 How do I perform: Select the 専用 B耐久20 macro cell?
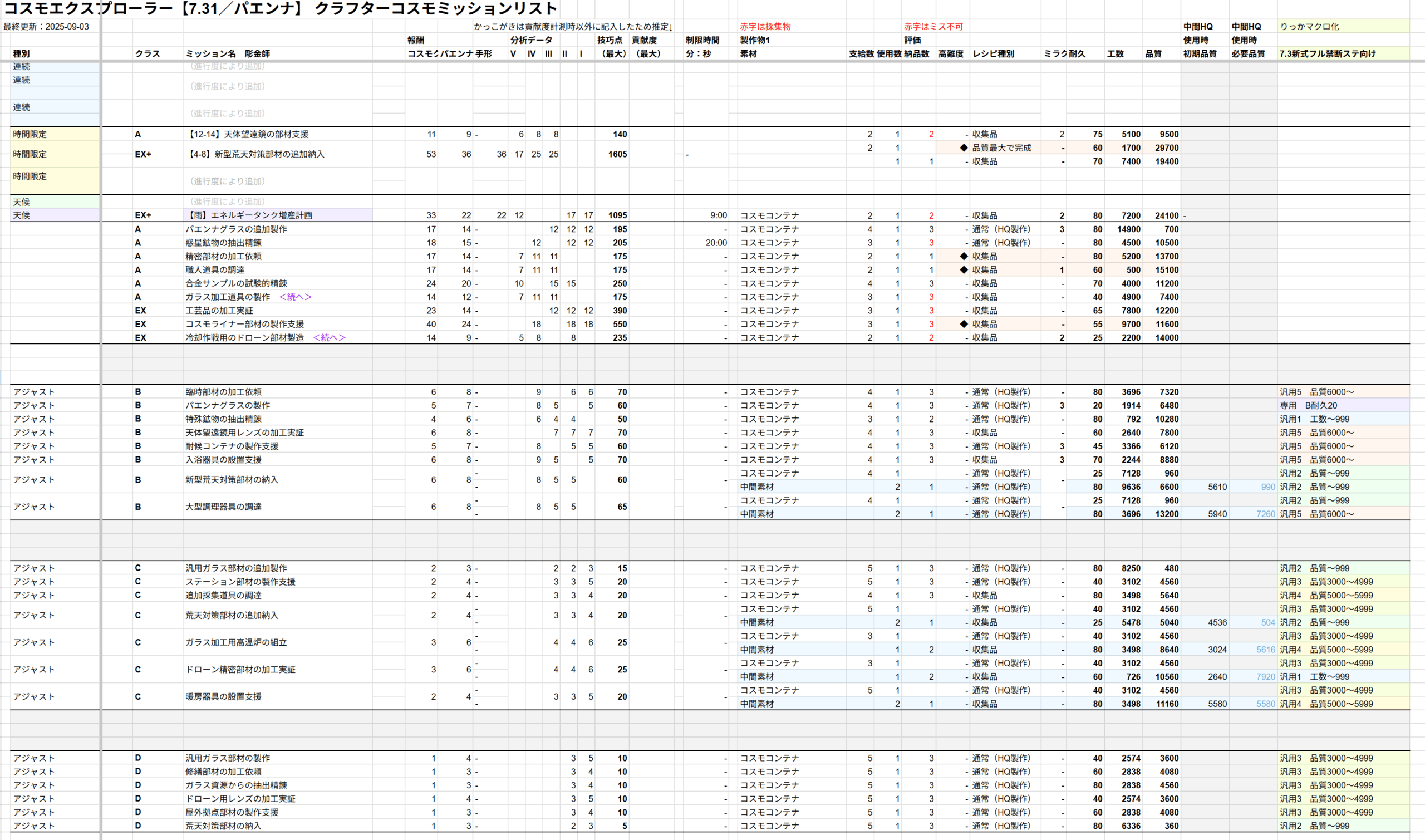tap(1309, 405)
